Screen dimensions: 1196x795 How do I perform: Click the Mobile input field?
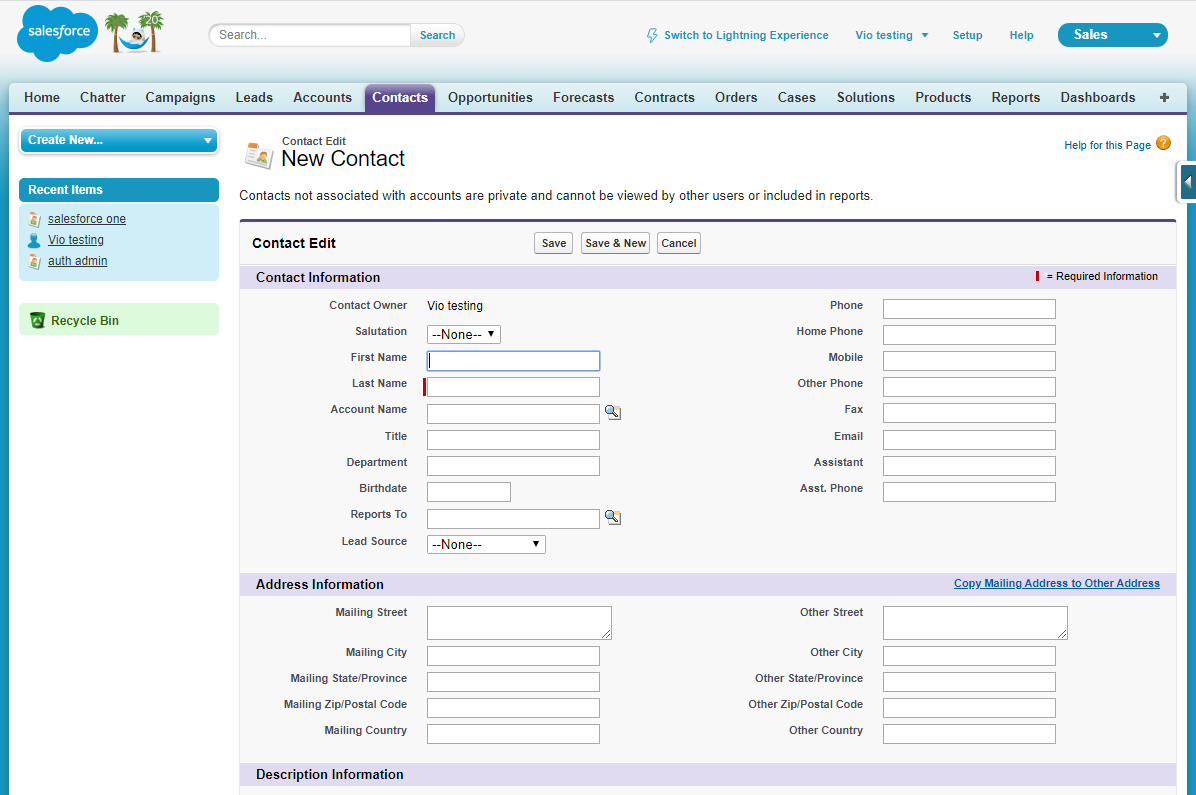click(x=969, y=361)
